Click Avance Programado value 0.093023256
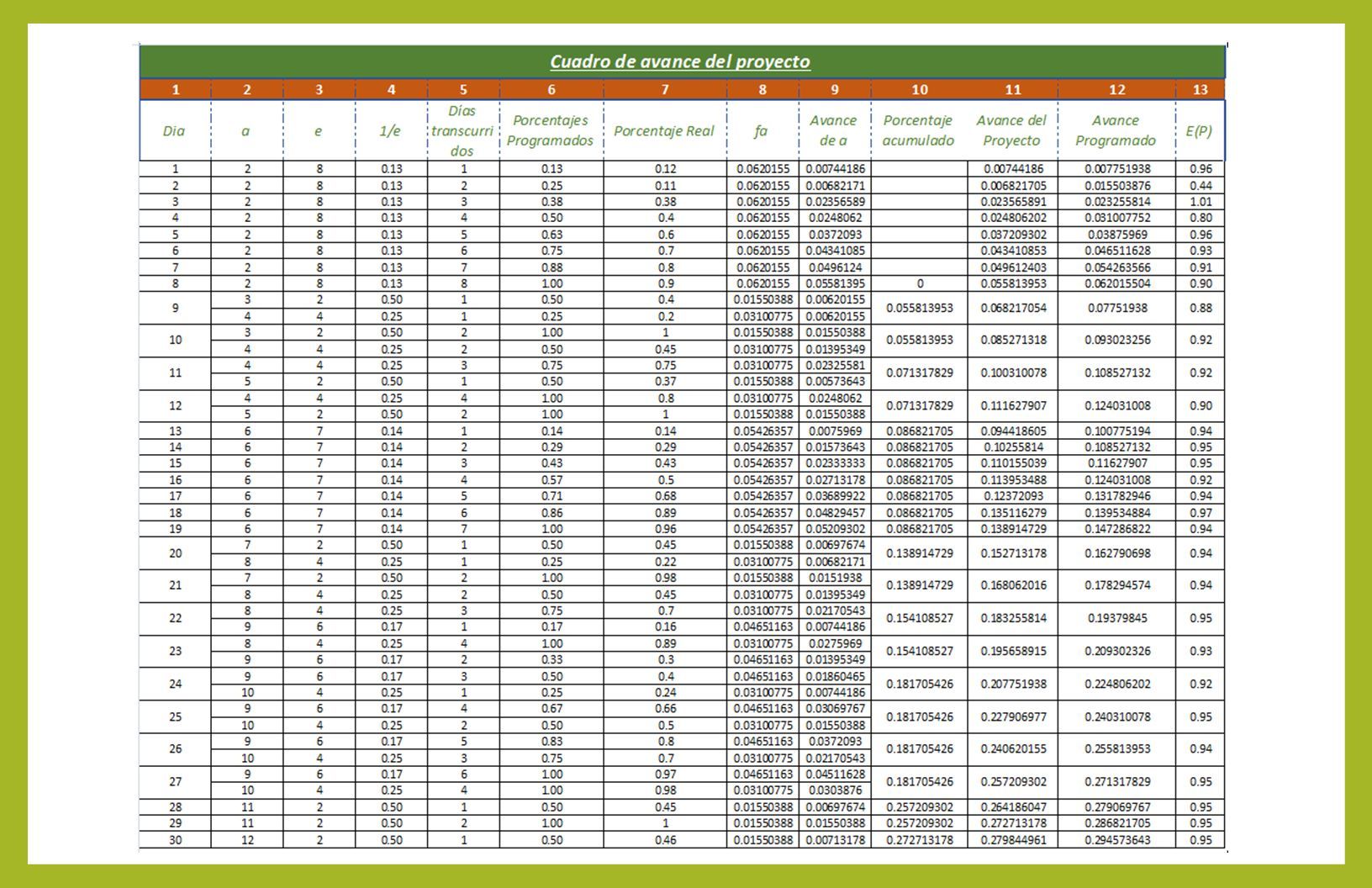Screen dimensions: 1372x888 click(1117, 340)
